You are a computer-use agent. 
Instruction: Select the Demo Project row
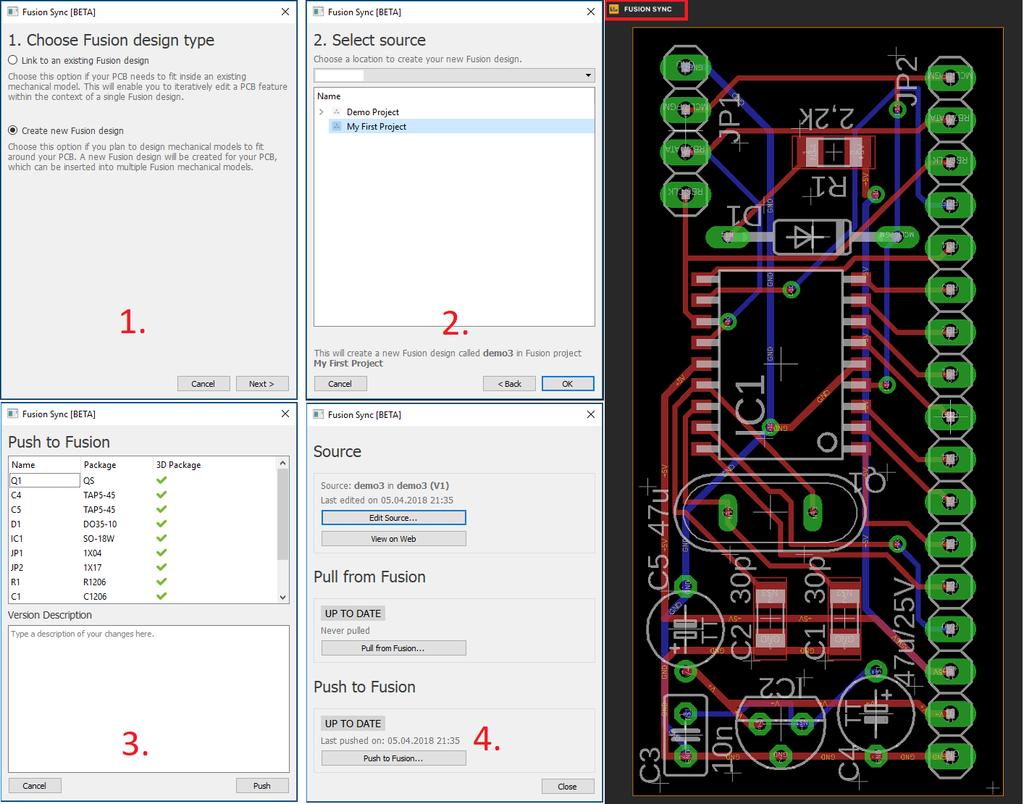click(455, 112)
